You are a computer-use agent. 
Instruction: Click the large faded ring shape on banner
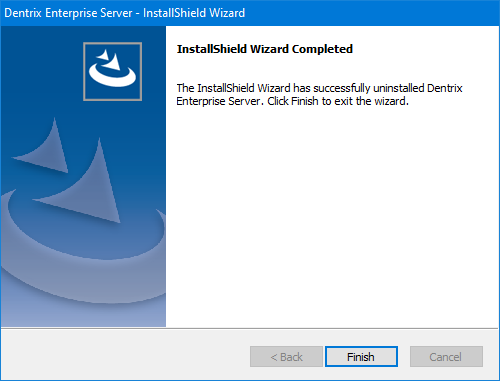[83, 253]
